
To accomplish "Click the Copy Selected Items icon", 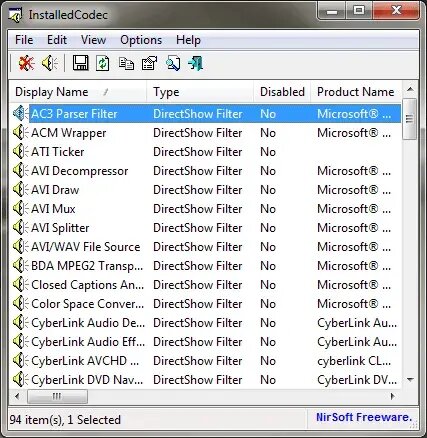I will [x=126, y=63].
